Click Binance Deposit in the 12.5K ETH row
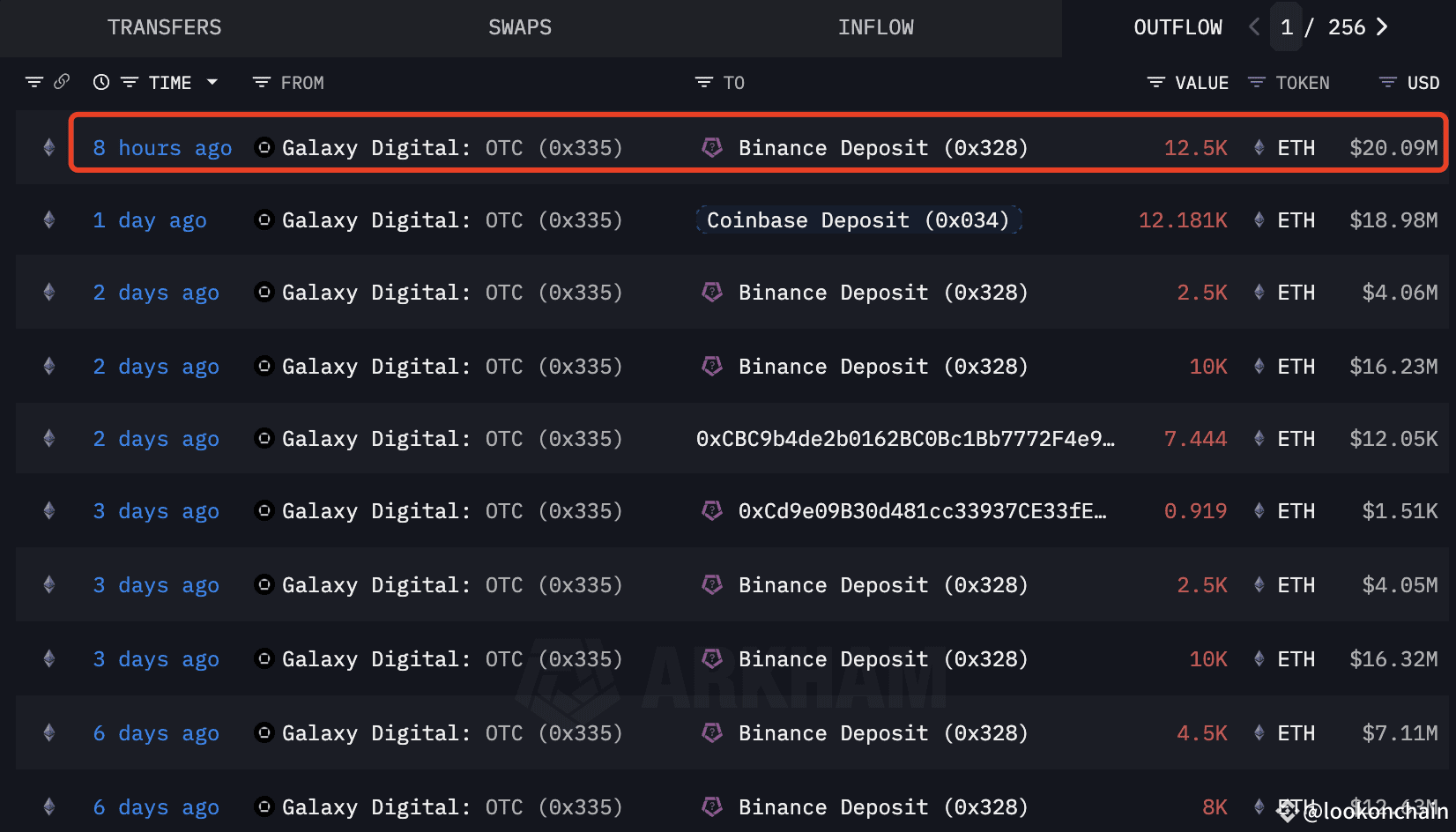Image resolution: width=1456 pixels, height=832 pixels. coord(883,148)
